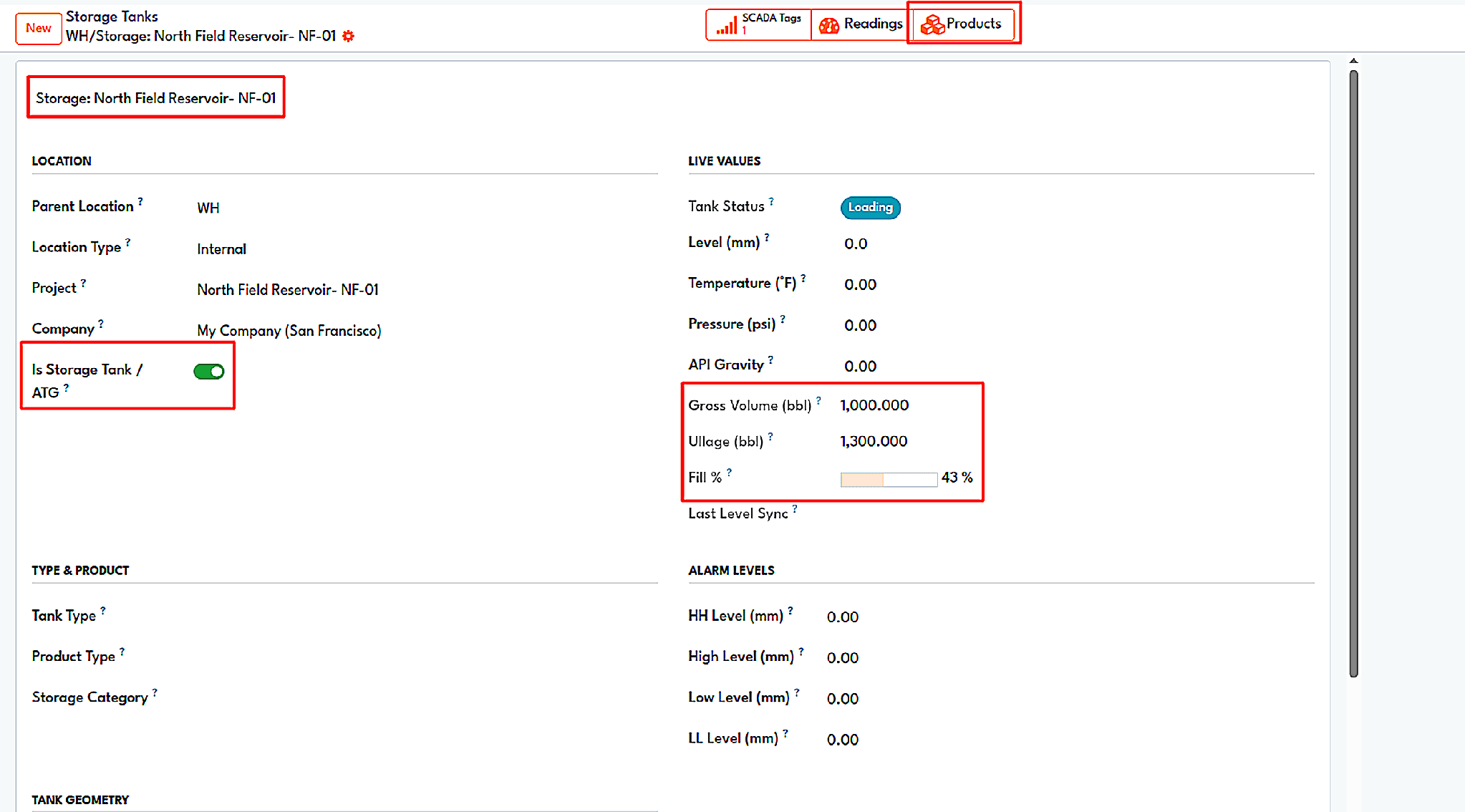This screenshot has width=1465, height=812.
Task: Click the Pressure (psi) value 0.00
Action: click(860, 326)
